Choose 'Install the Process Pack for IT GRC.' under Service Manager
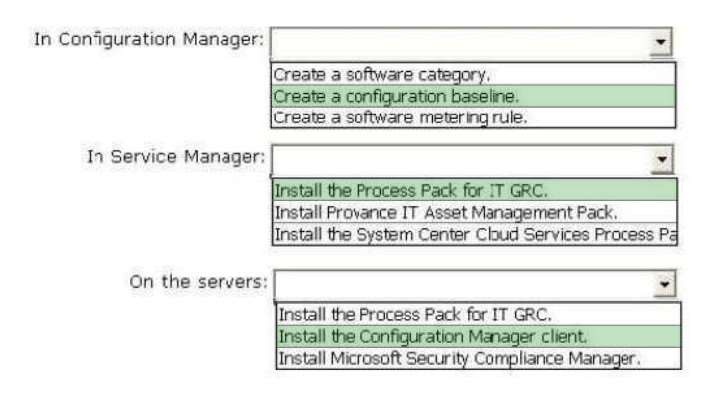Viewport: 707px width, 406px height. [475, 190]
